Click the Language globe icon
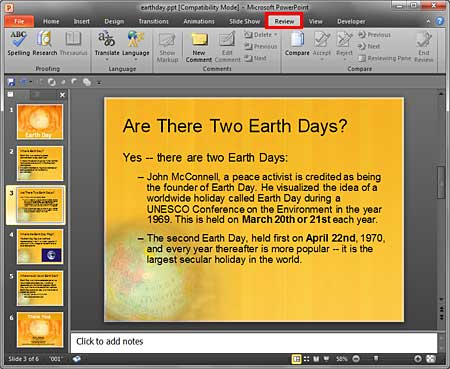The width and height of the screenshot is (450, 369). (135, 39)
